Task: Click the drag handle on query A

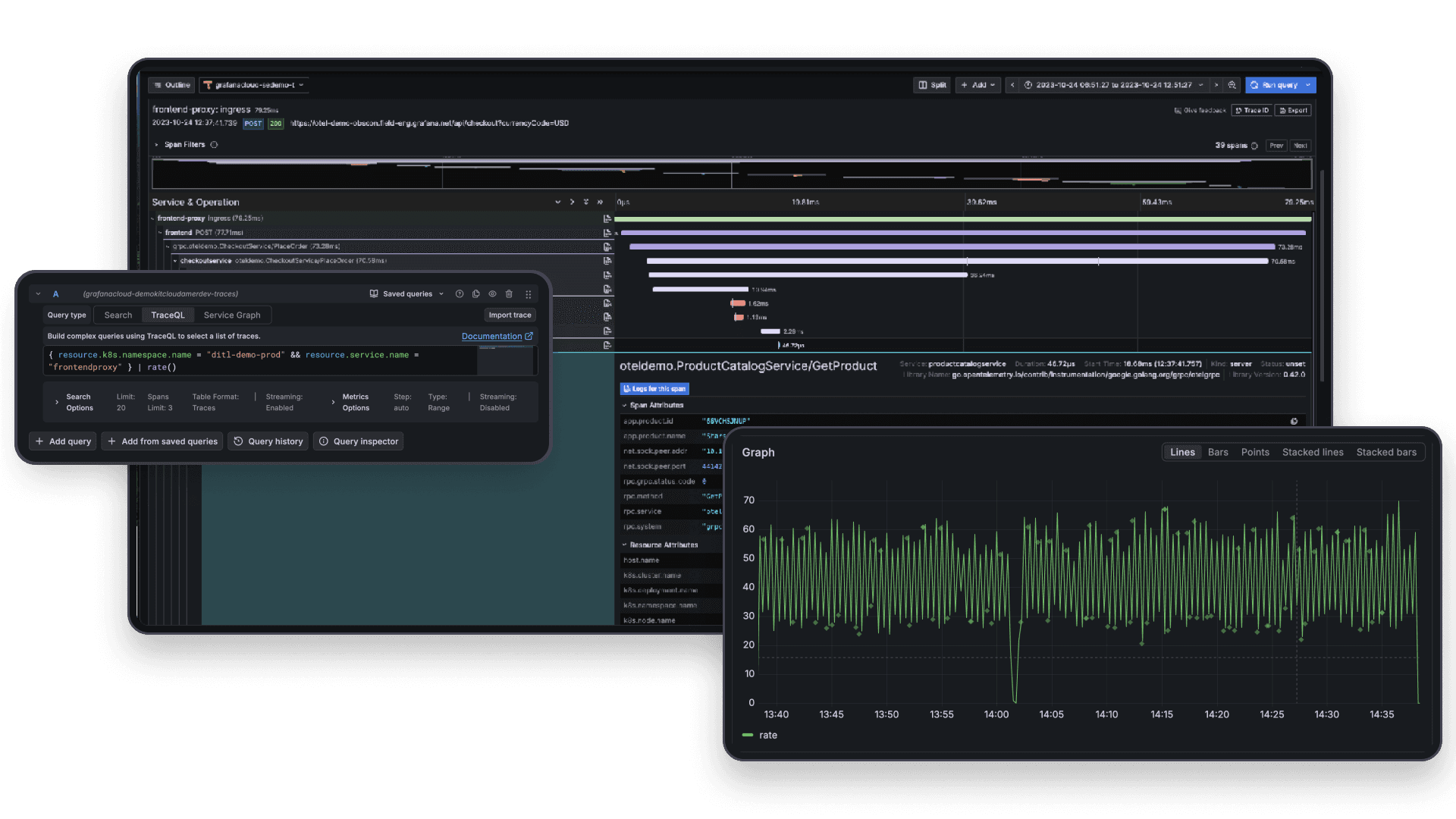Action: pyautogui.click(x=529, y=294)
